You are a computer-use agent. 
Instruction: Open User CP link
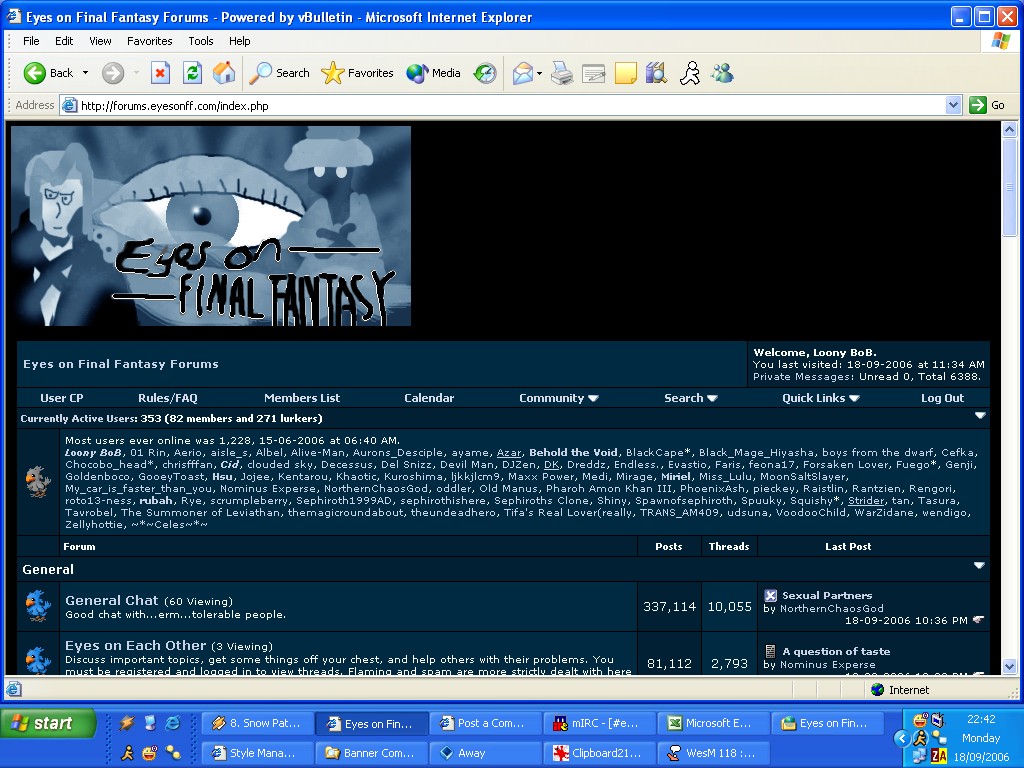coord(61,398)
